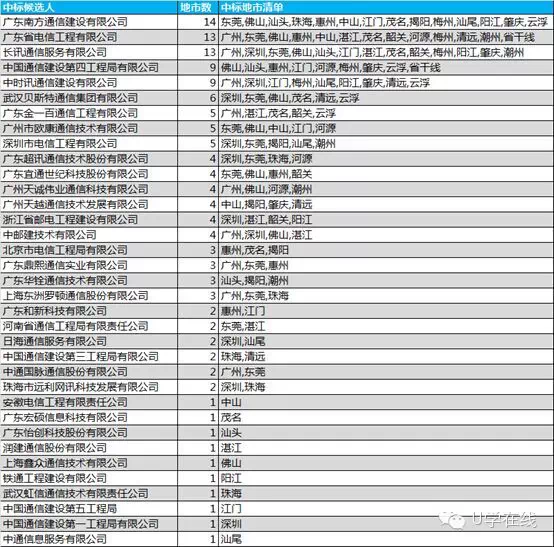The width and height of the screenshot is (554, 547).
Task: Select the city list 惠州,江门
Action: point(386,311)
